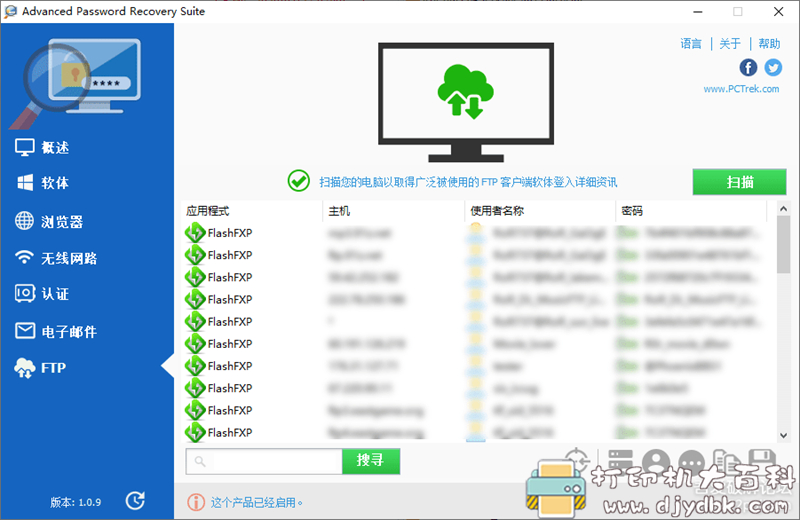Close the Advanced Password Recovery Suite window
Screen dimensions: 800x520
(778, 11)
